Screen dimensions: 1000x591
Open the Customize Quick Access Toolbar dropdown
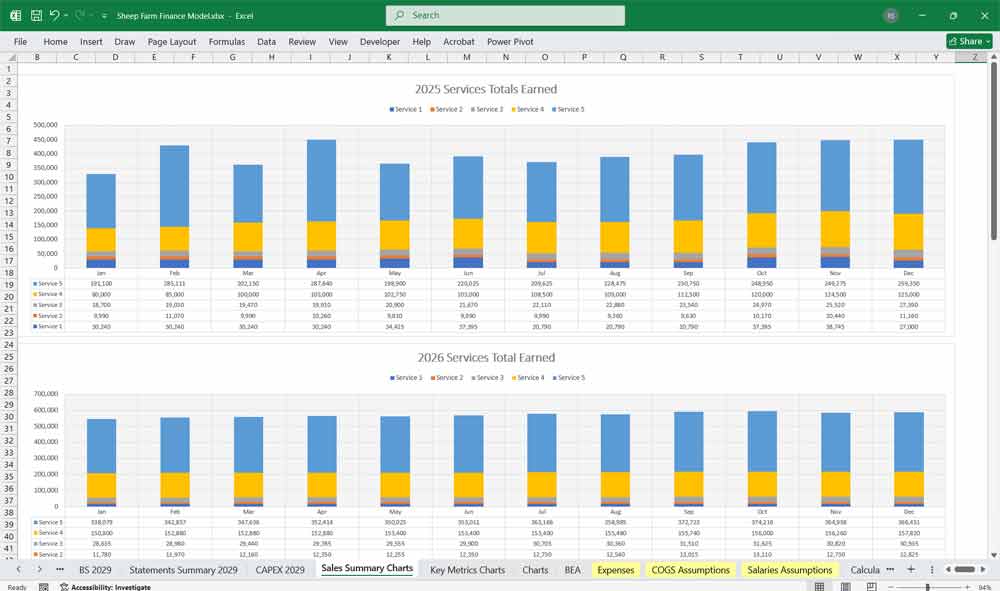(103, 15)
